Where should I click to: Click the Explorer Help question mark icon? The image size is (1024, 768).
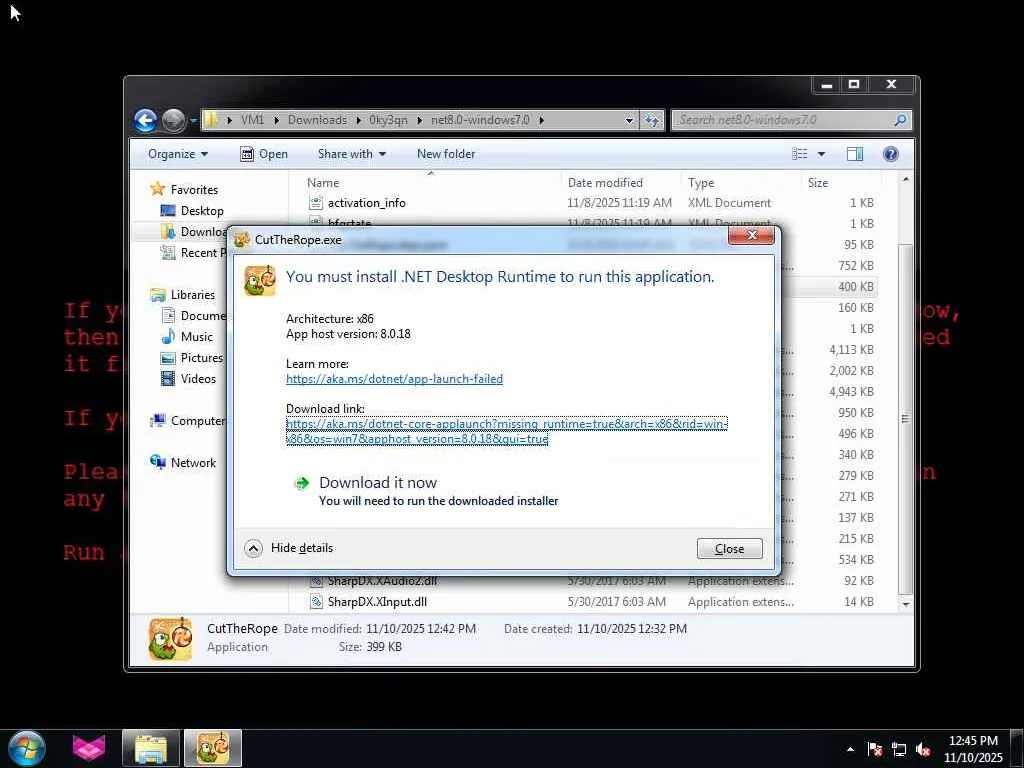890,154
